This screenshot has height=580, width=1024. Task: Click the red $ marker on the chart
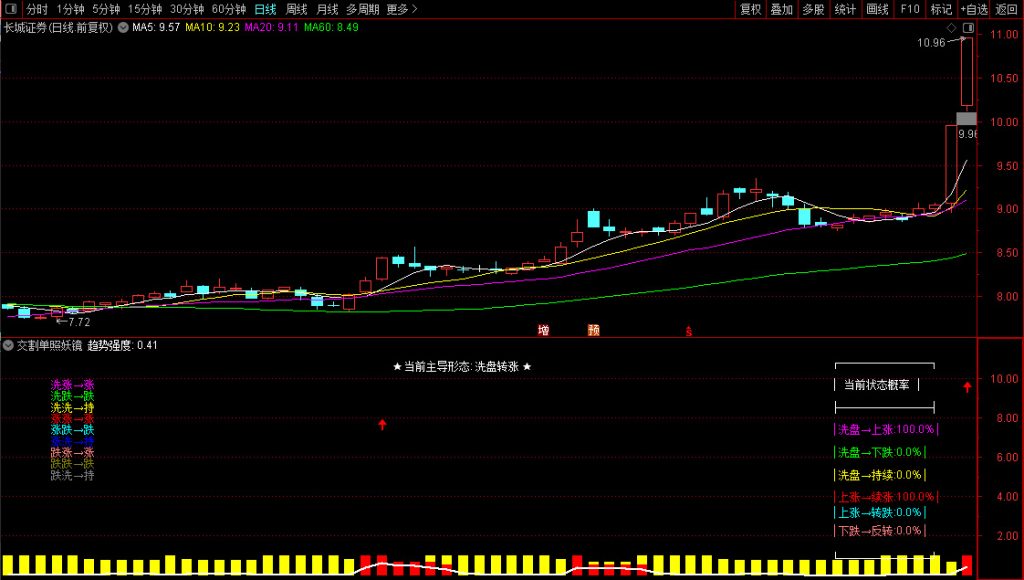688,330
